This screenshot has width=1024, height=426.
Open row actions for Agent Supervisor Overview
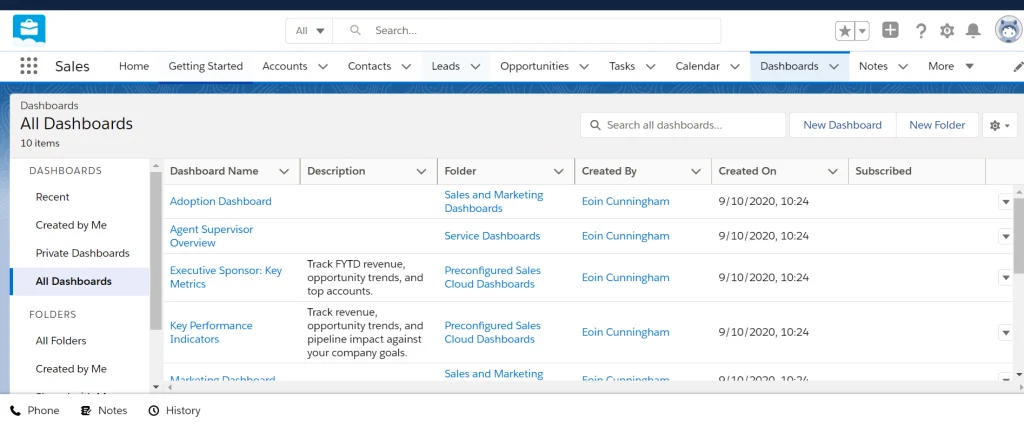[1006, 236]
